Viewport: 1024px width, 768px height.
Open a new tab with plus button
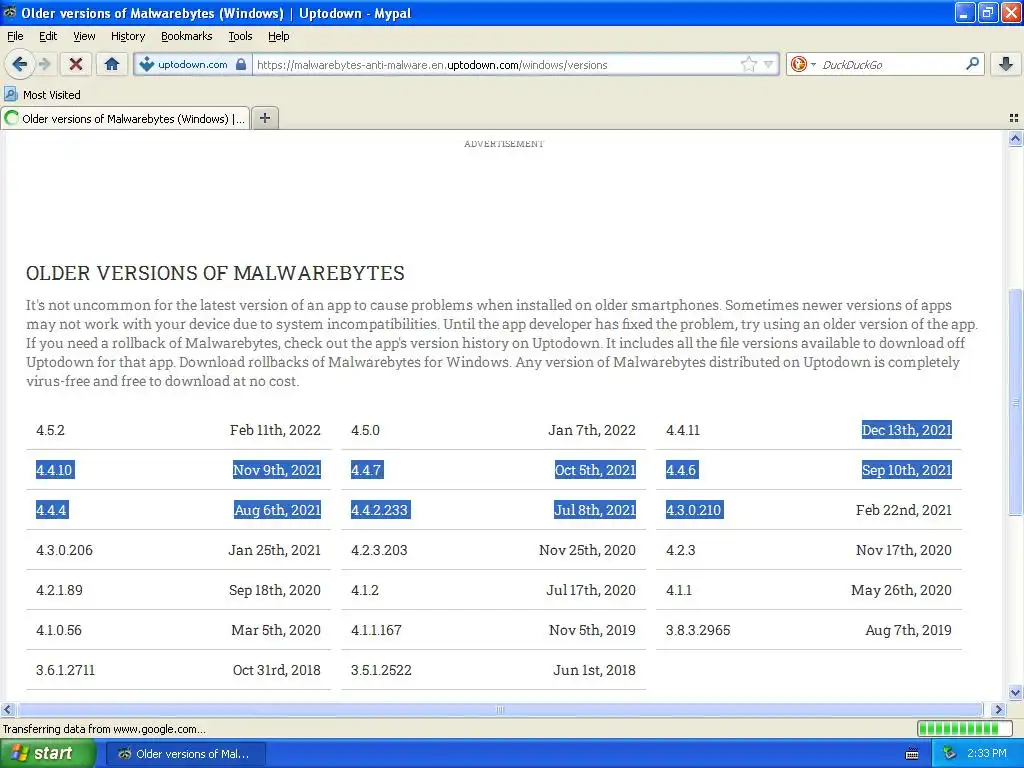point(264,118)
